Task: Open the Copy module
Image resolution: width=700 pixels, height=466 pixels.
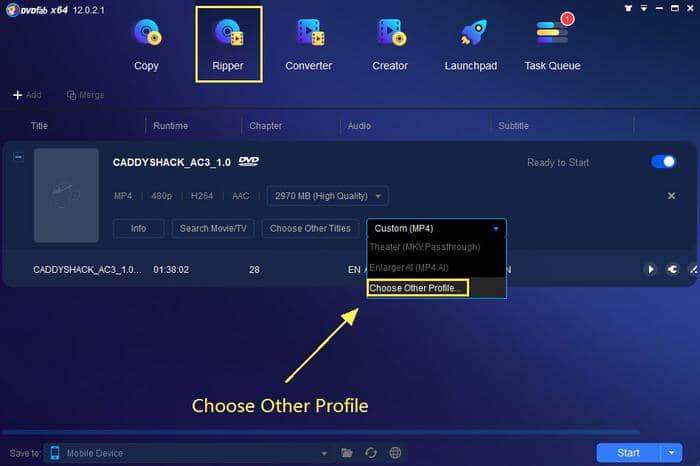Action: coord(146,45)
